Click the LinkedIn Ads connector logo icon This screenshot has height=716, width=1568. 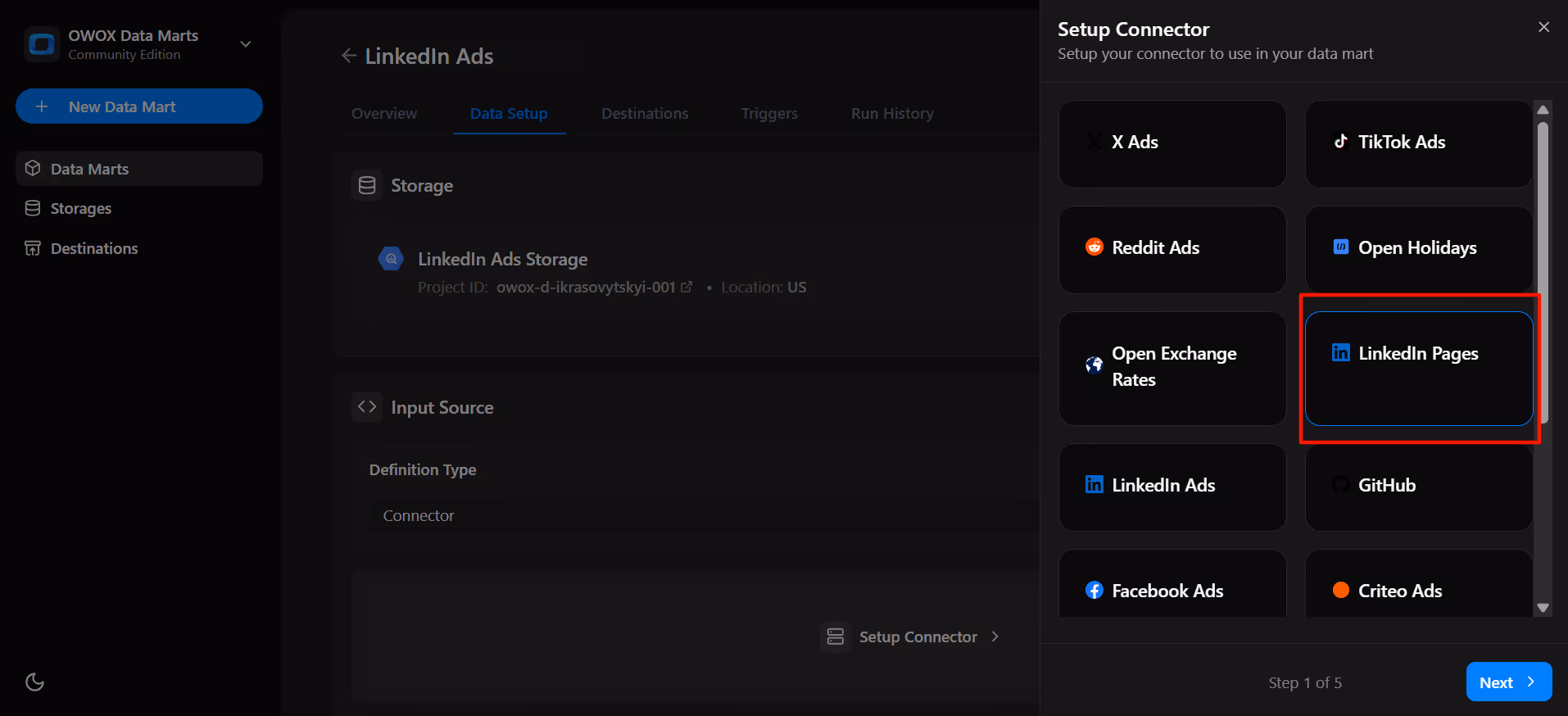(x=1094, y=484)
